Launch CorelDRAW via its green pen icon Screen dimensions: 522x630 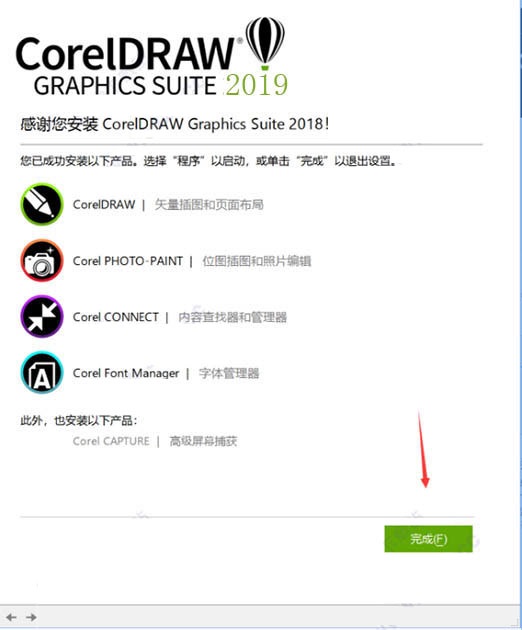[42, 204]
